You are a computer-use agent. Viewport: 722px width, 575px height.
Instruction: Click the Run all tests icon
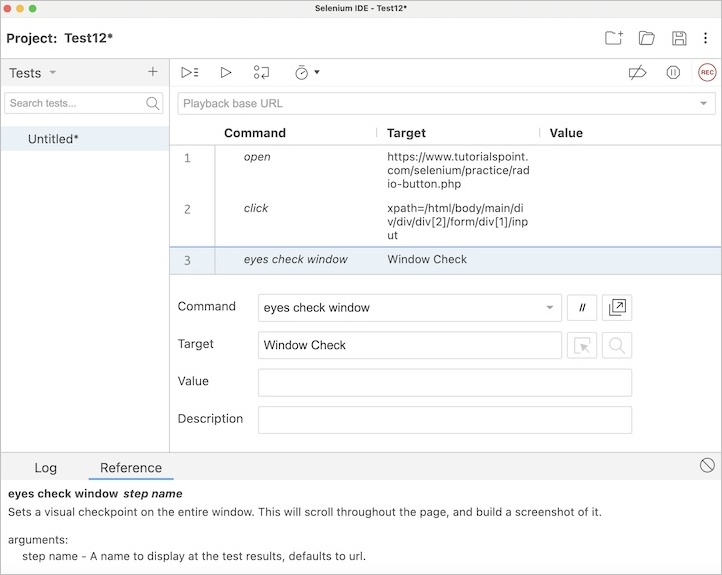[189, 72]
